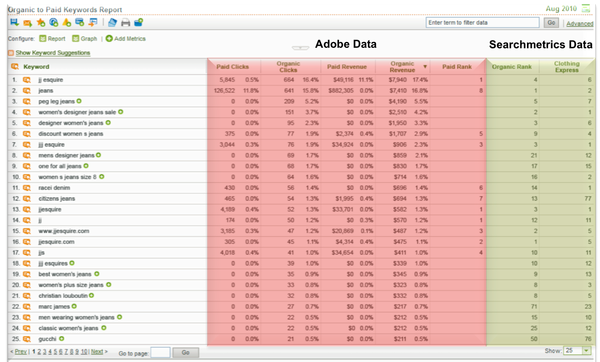
Task: Click the green plus next to 'gucchi'
Action: click(x=62, y=339)
